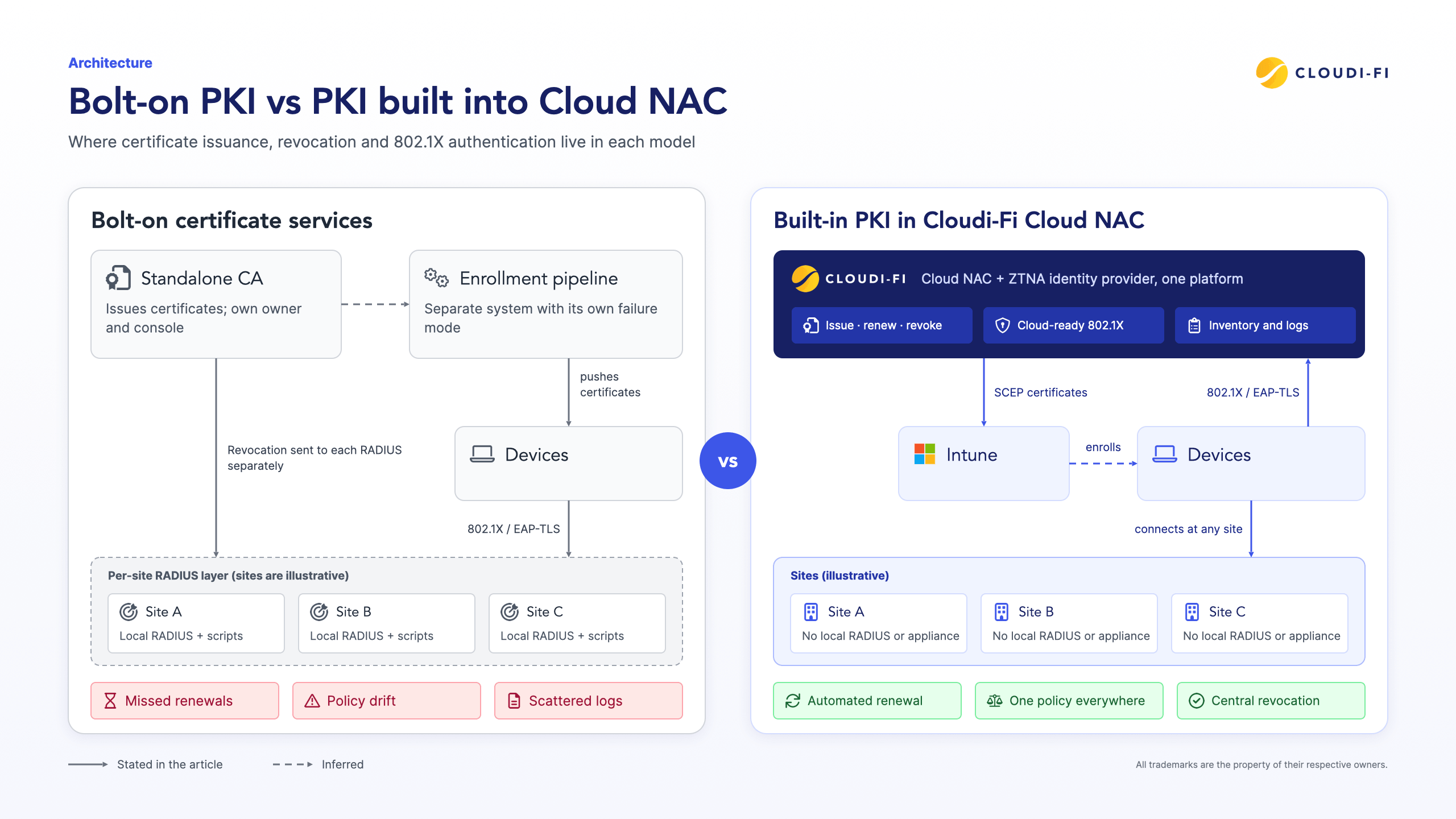
Task: Click the Architecture label above the title
Action: coord(110,63)
